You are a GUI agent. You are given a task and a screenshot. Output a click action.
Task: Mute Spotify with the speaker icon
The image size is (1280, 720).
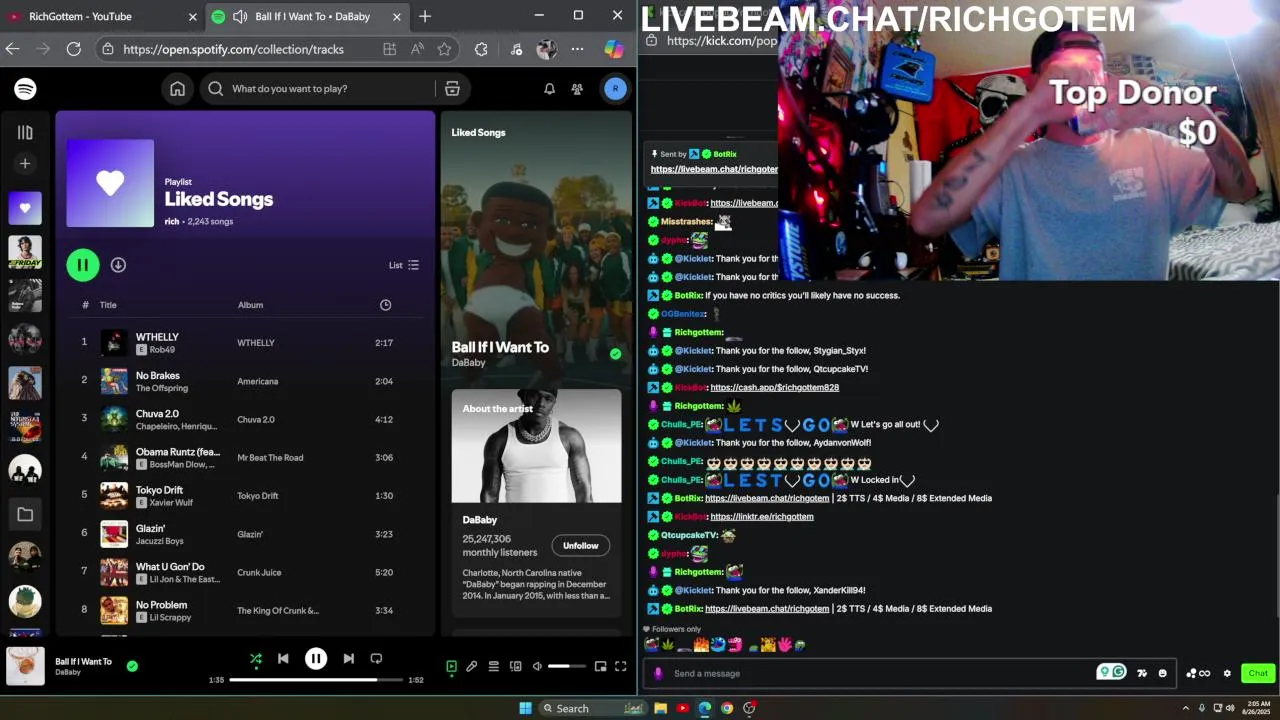pyautogui.click(x=537, y=666)
